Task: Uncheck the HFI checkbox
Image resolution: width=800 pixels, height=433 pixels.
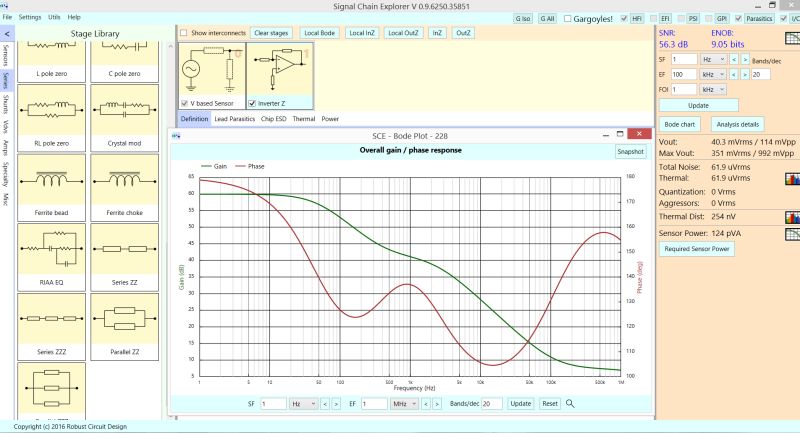Action: [x=624, y=19]
